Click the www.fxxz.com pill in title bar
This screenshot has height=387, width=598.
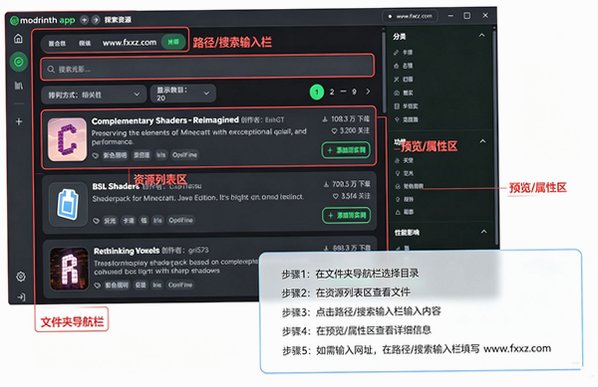pyautogui.click(x=410, y=16)
